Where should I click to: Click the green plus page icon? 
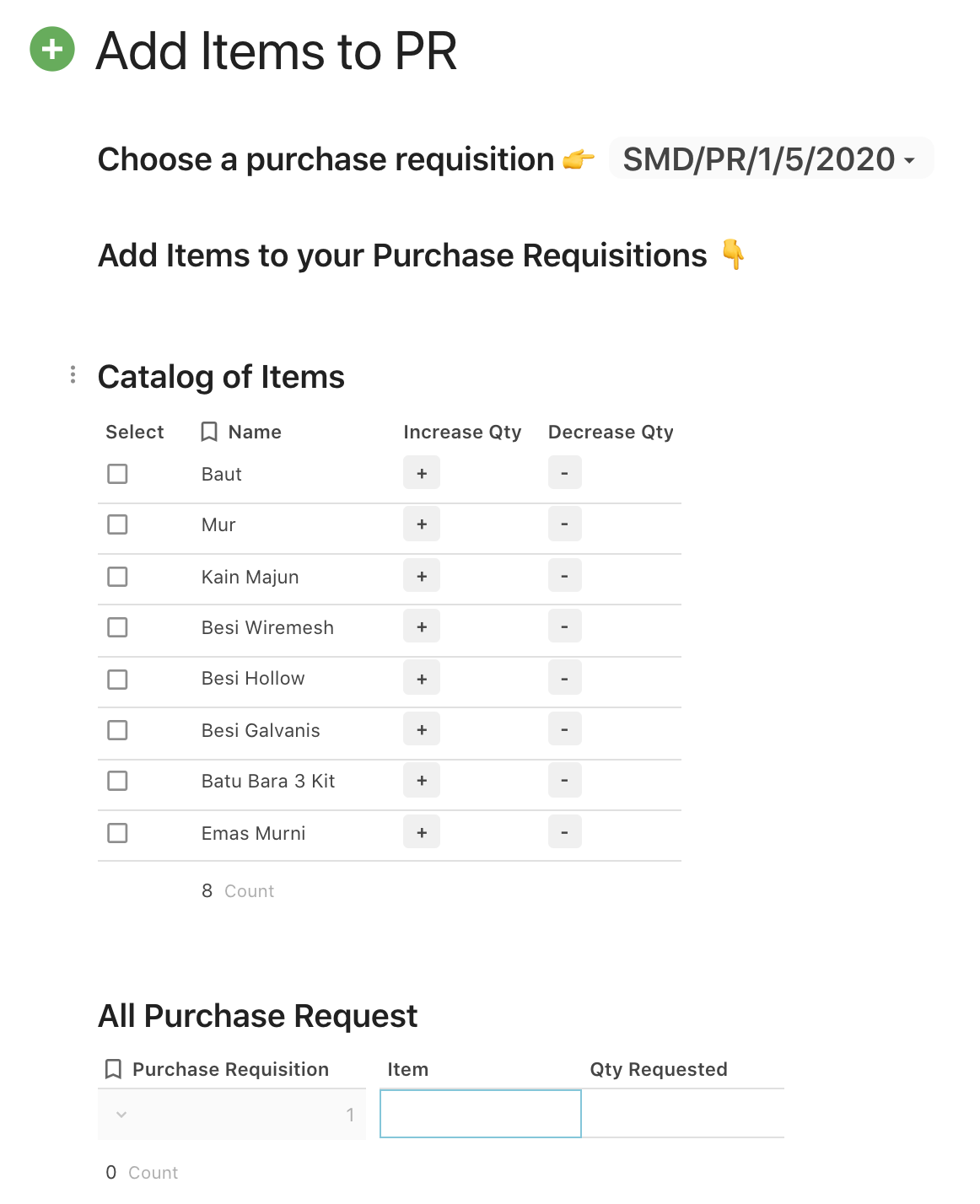[52, 49]
